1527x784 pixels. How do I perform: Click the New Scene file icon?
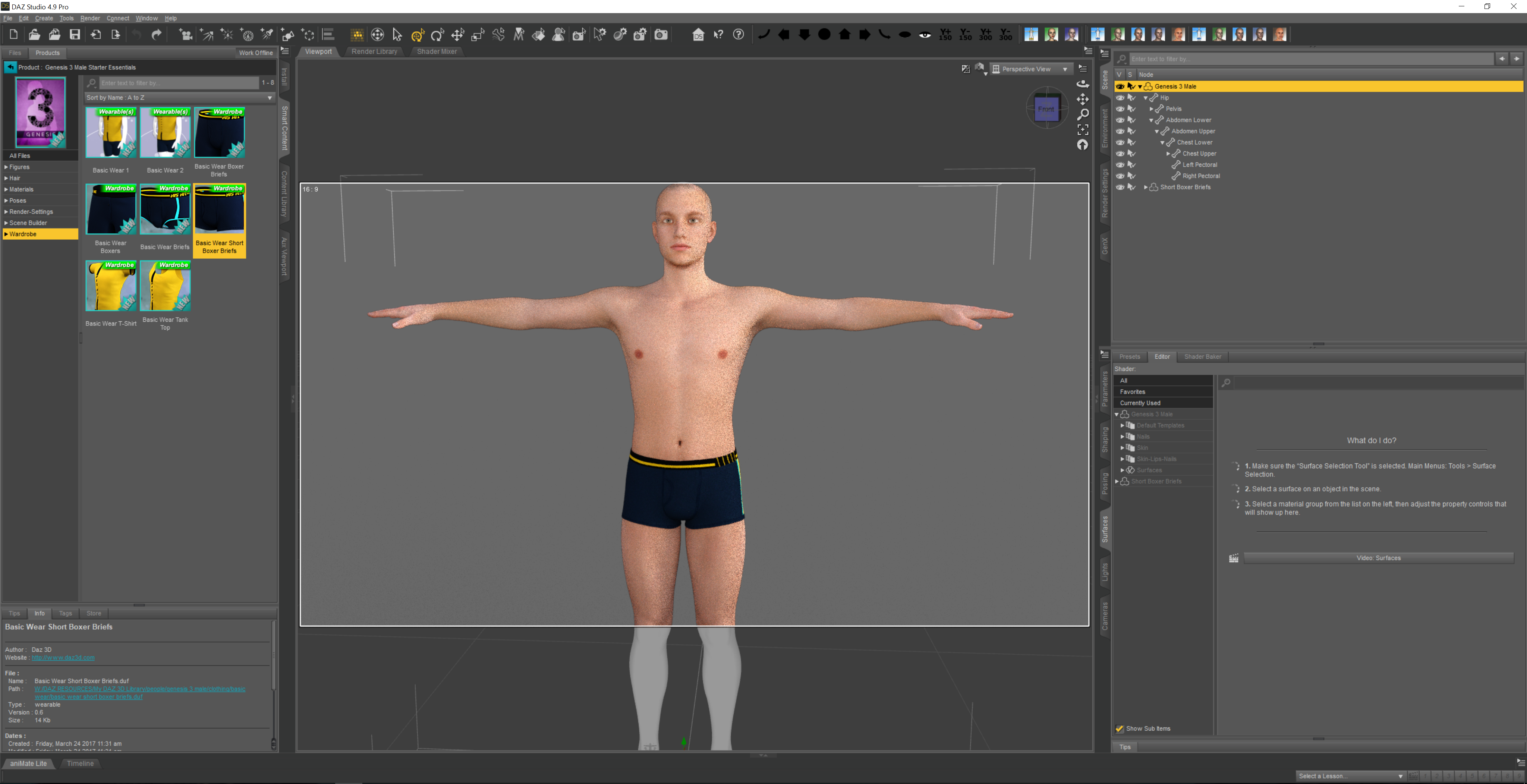13,34
